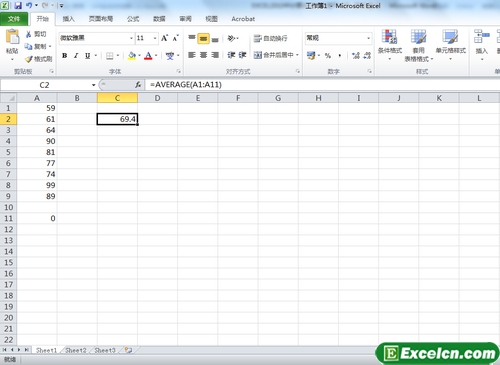Select cell A8 containing 99
The width and height of the screenshot is (500, 365).
pyautogui.click(x=37, y=185)
